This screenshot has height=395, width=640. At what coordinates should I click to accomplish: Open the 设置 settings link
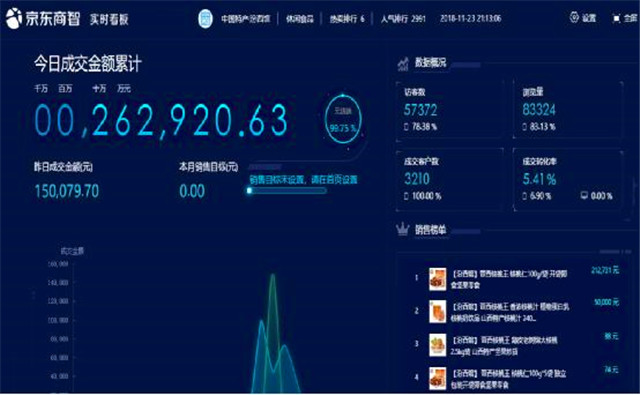click(x=589, y=18)
